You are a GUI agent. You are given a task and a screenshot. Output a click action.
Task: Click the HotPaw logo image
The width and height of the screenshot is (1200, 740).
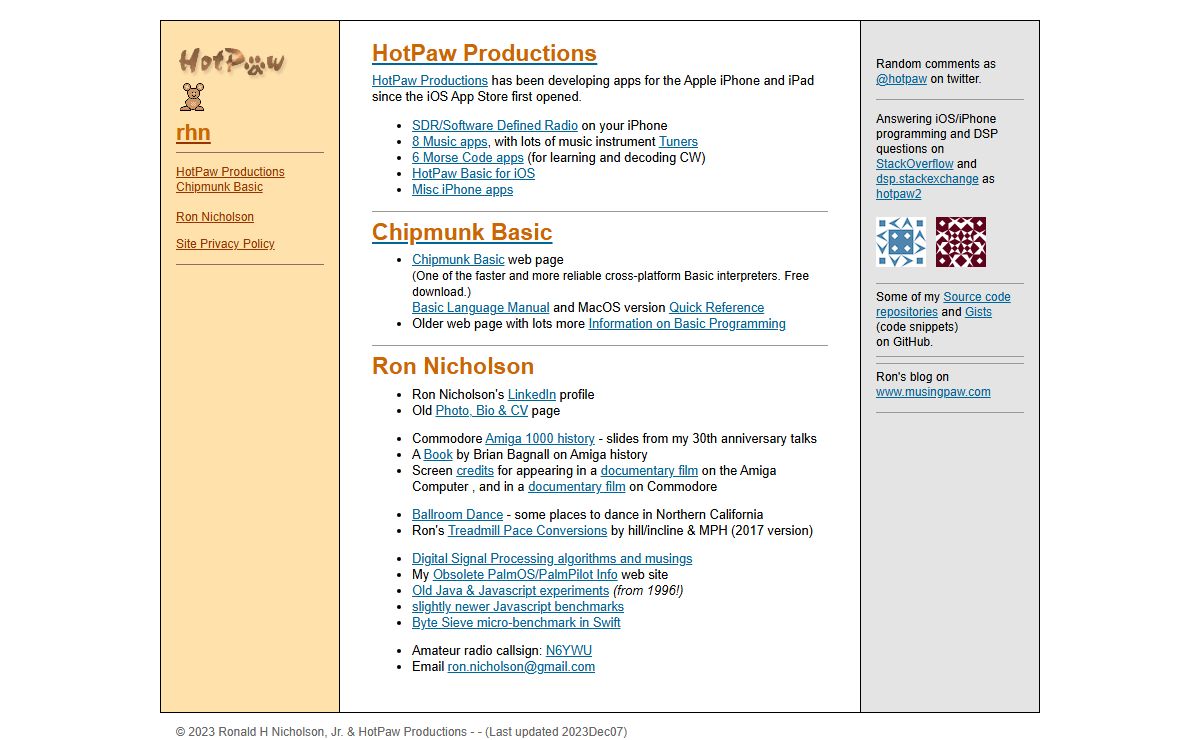(x=232, y=62)
